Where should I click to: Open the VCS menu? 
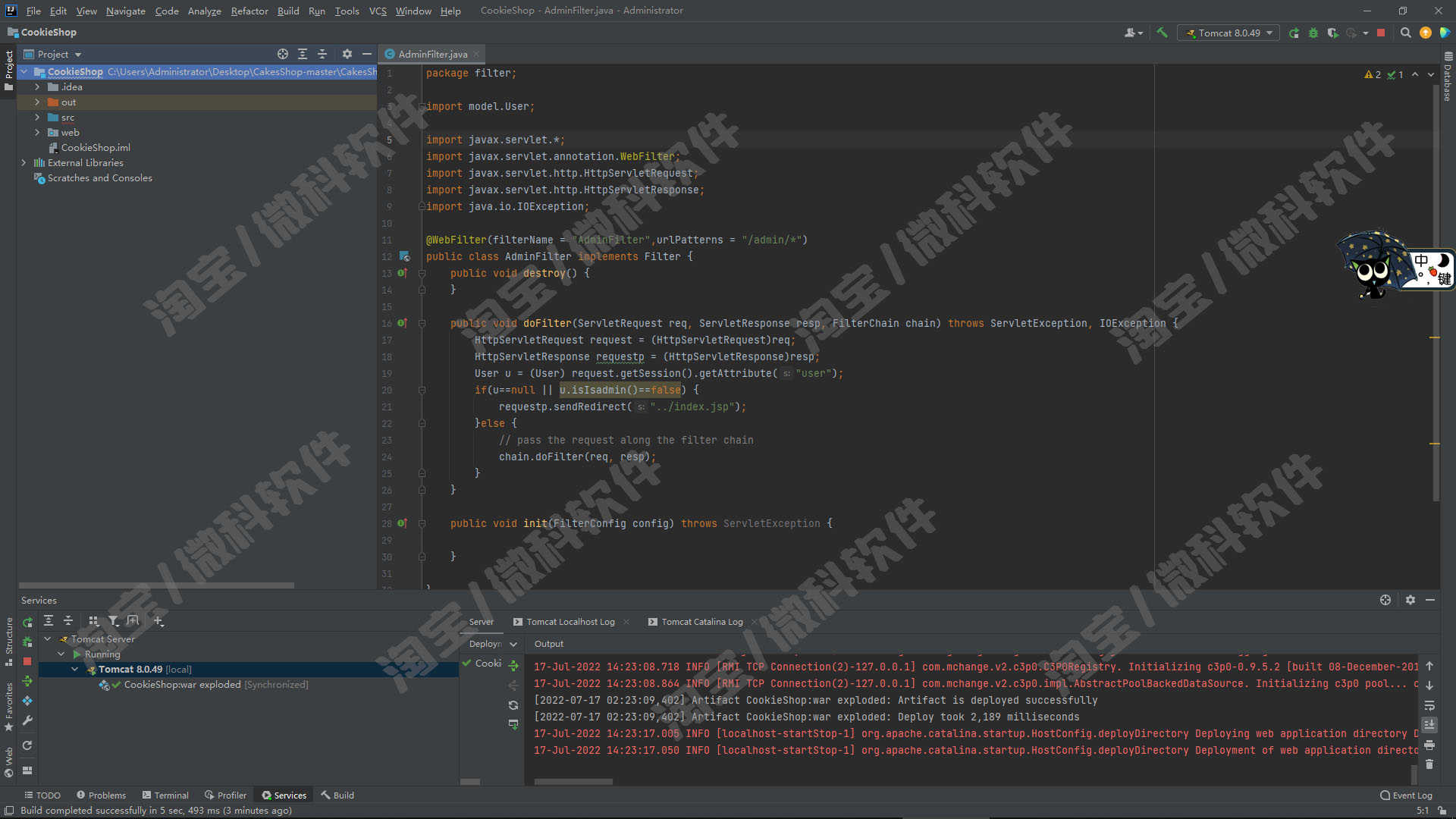[378, 11]
